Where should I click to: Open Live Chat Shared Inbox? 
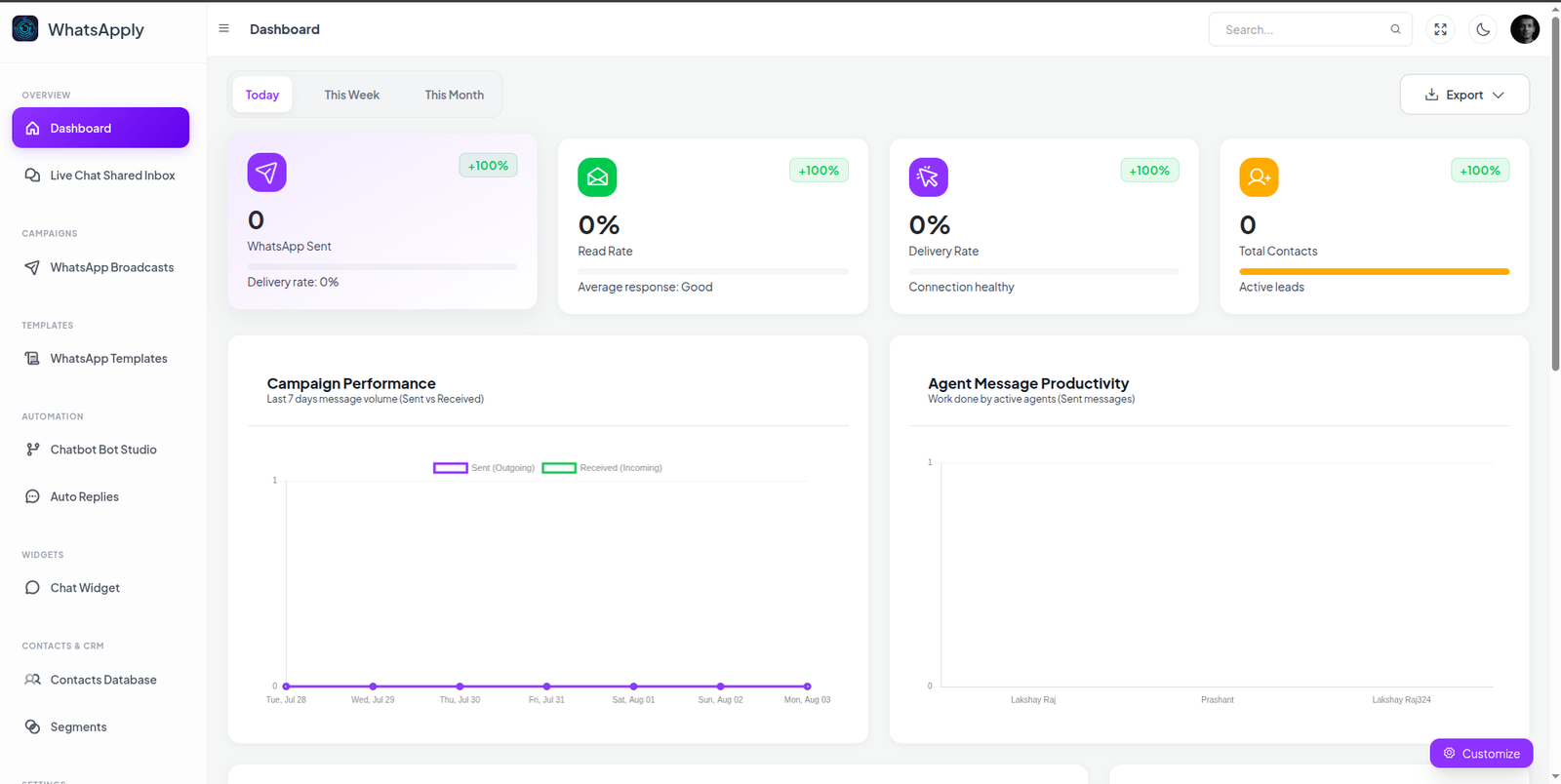pyautogui.click(x=100, y=176)
